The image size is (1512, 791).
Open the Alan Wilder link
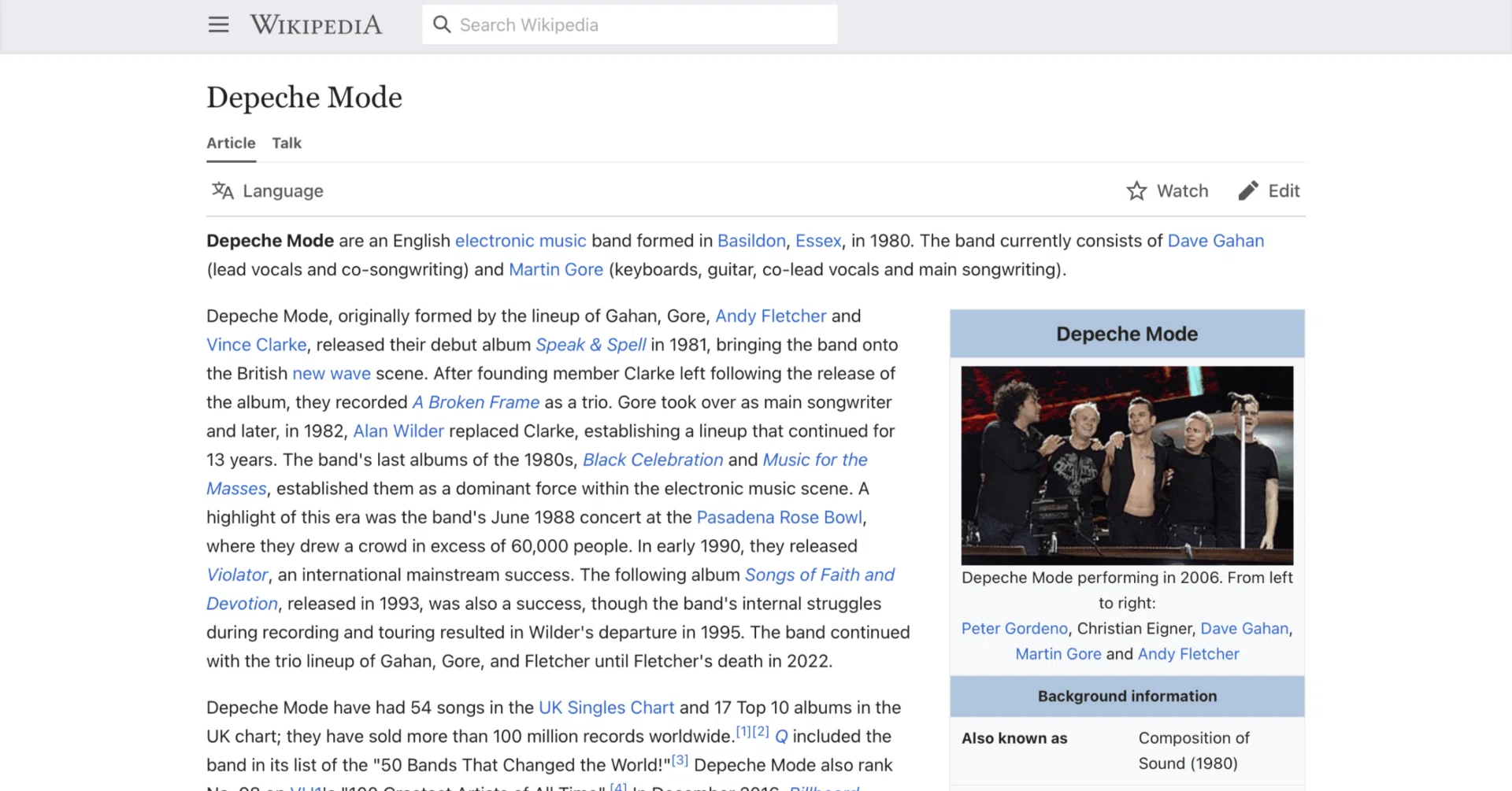pyautogui.click(x=398, y=431)
